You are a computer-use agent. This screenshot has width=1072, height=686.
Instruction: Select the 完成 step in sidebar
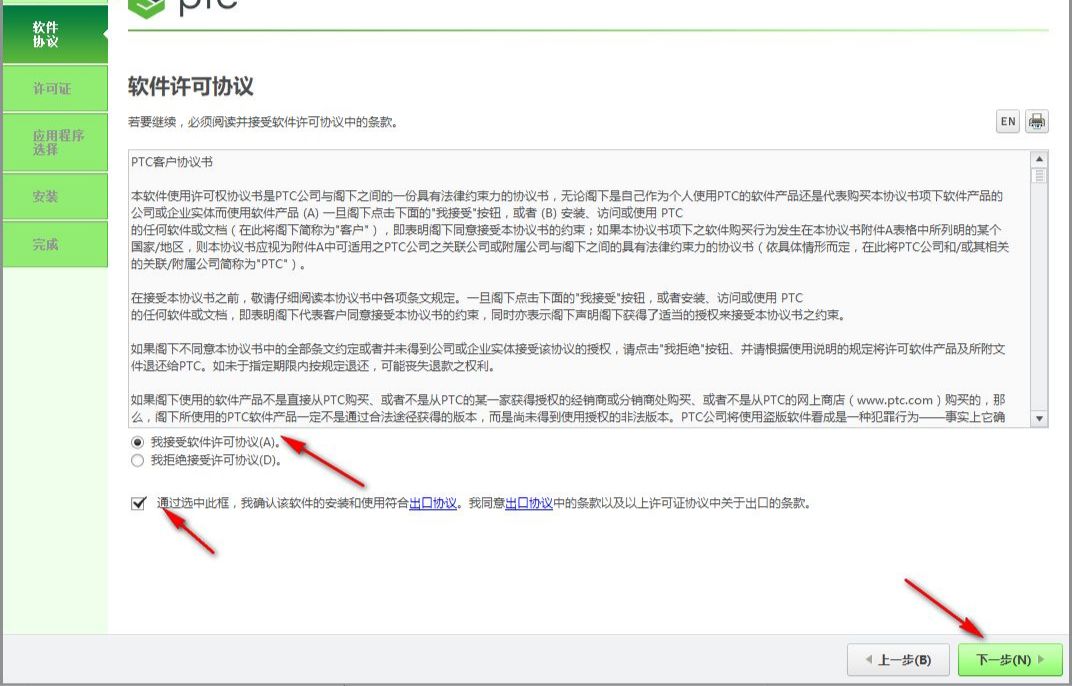(x=55, y=244)
